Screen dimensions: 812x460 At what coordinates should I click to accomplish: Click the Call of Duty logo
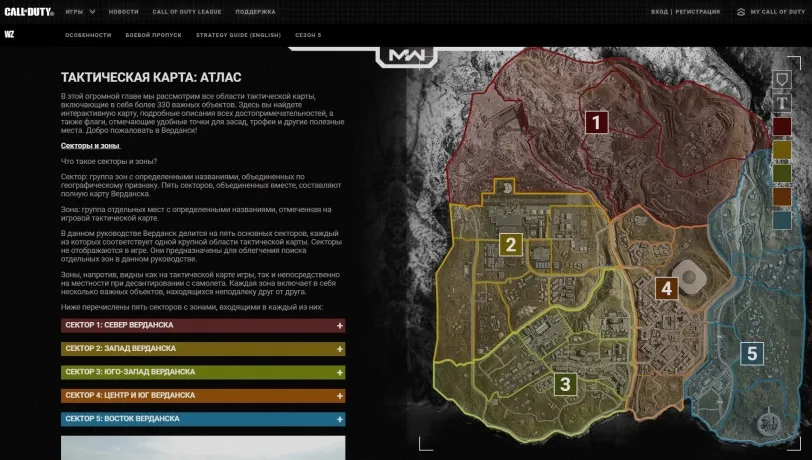[29, 11]
